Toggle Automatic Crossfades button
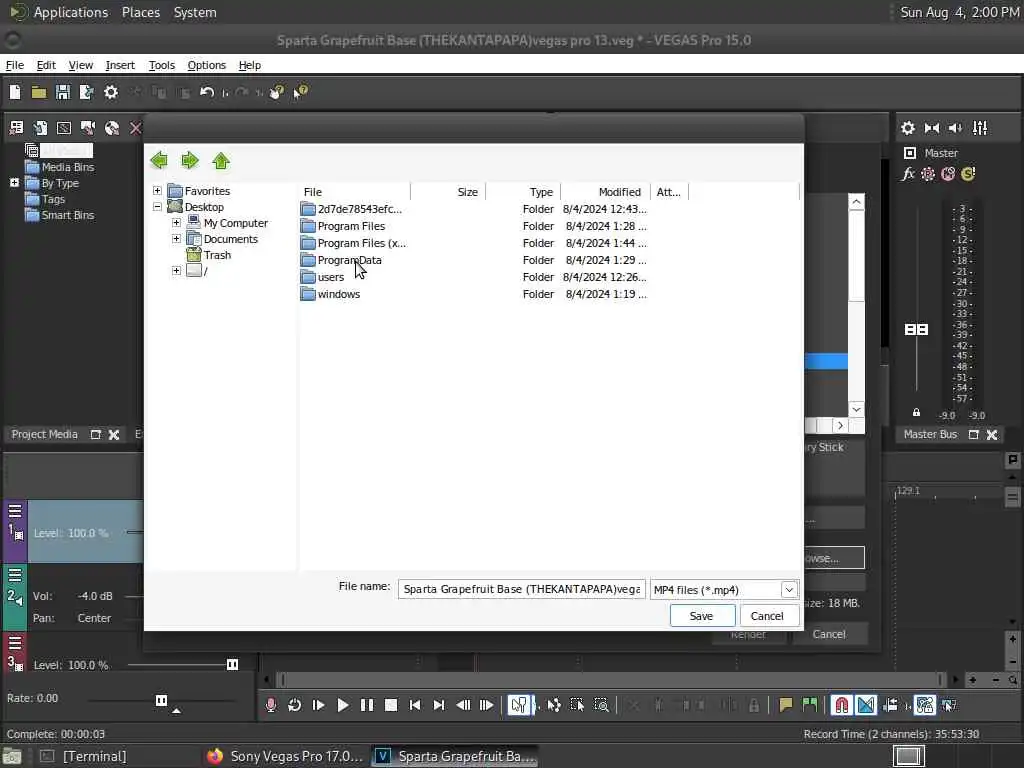This screenshot has height=768, width=1024. click(866, 705)
